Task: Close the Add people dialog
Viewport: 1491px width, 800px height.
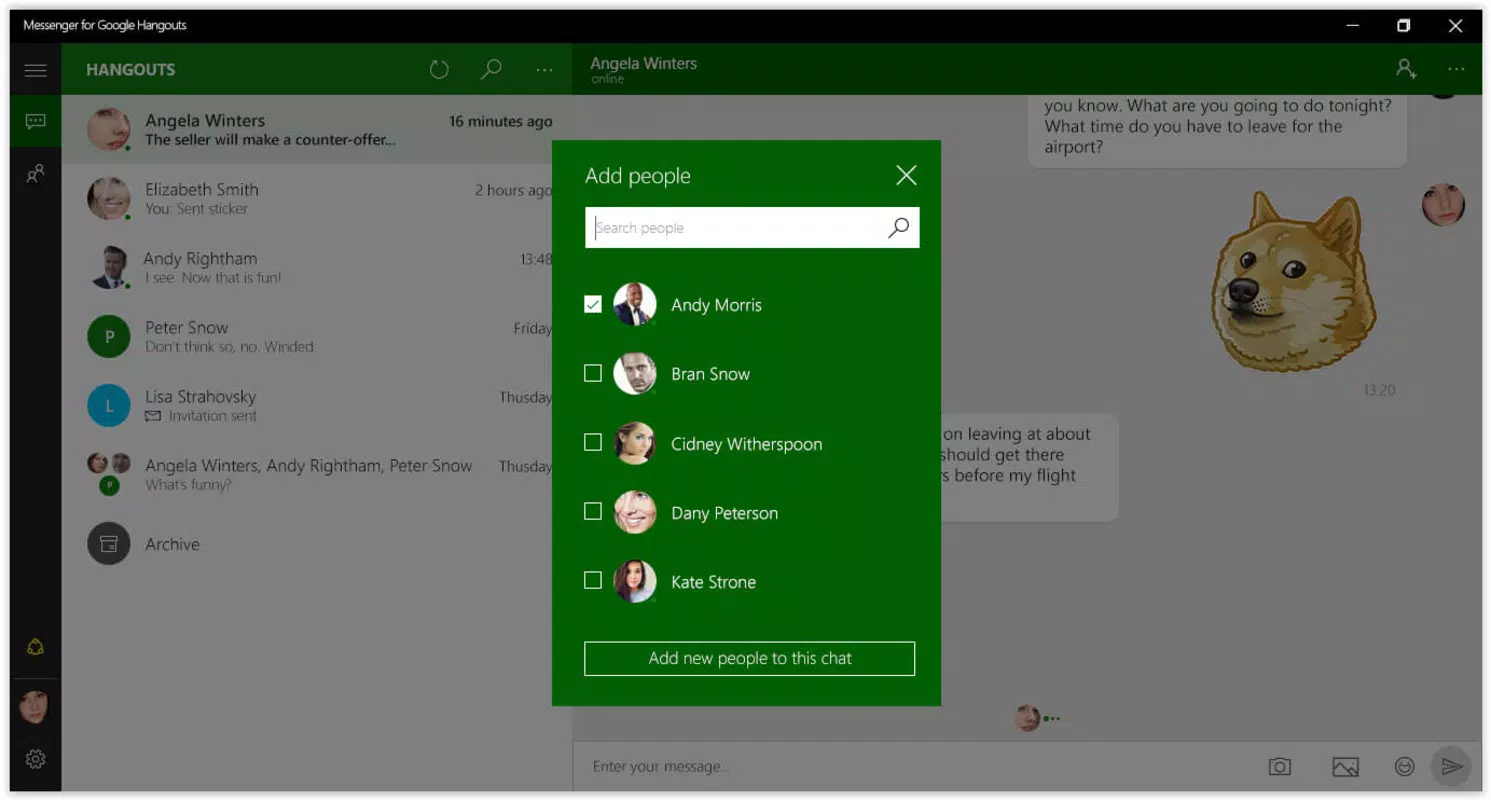Action: pyautogui.click(x=906, y=175)
